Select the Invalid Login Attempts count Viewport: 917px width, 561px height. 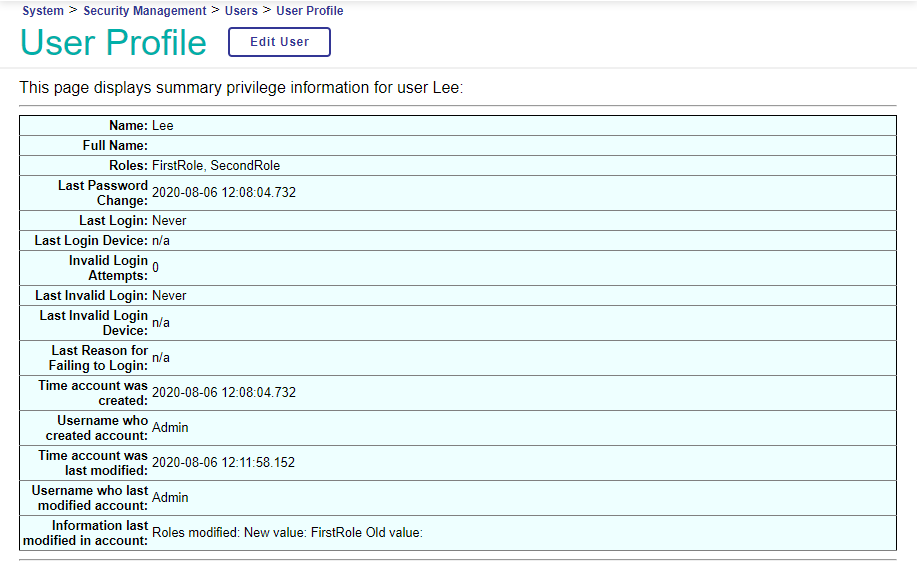156,268
